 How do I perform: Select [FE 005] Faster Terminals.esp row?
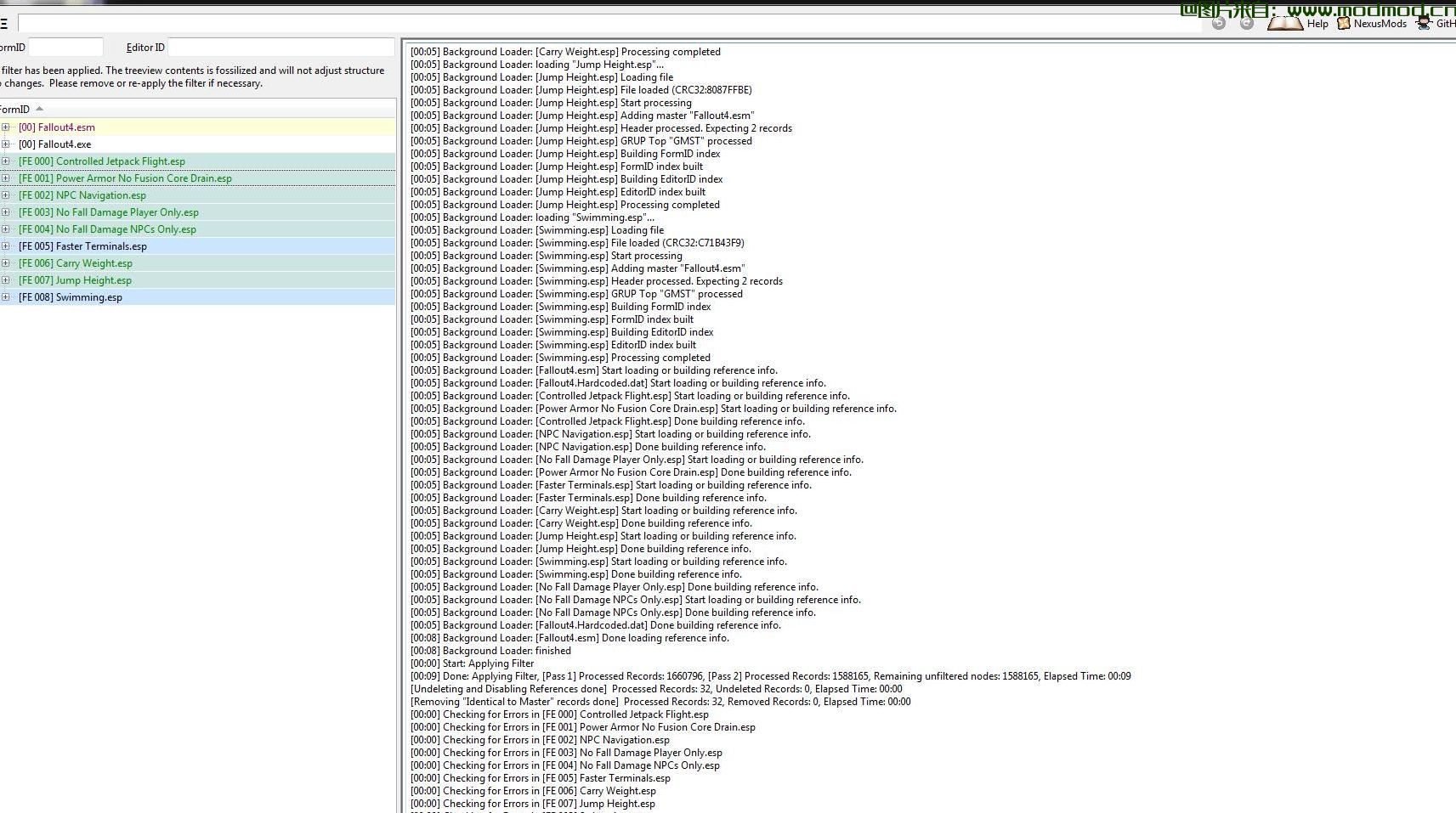tap(197, 246)
